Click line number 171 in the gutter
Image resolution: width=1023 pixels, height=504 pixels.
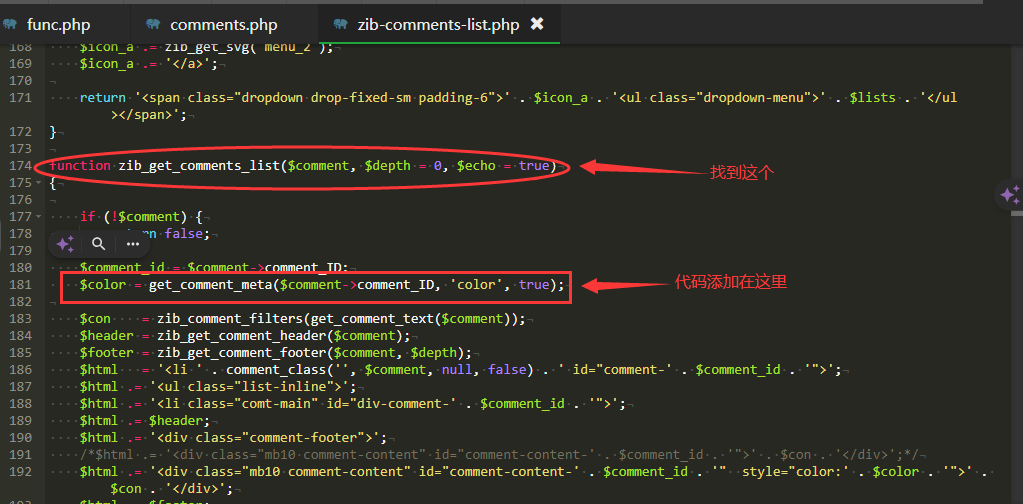pos(19,98)
